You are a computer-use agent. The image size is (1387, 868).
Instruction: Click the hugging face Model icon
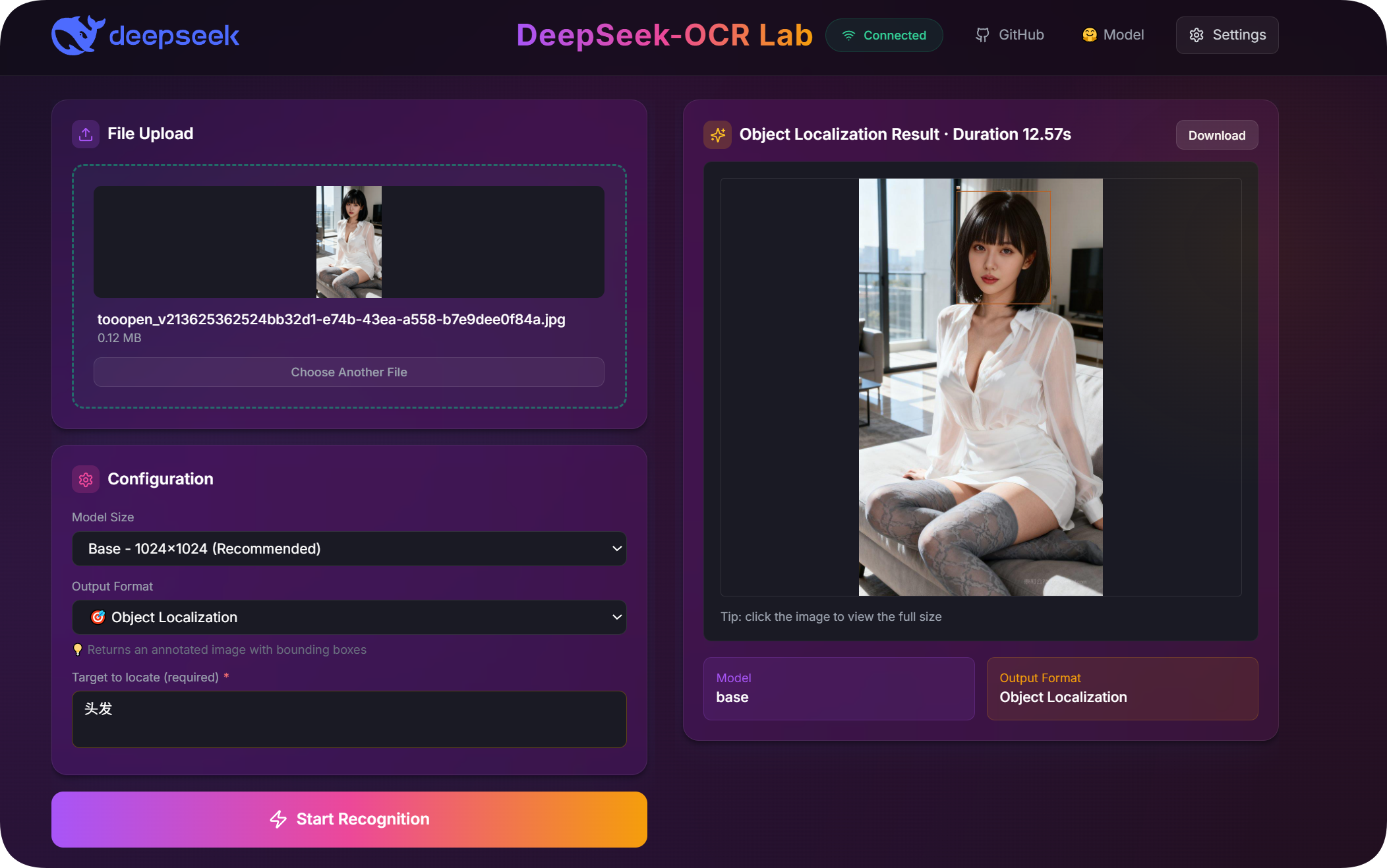click(x=1090, y=34)
